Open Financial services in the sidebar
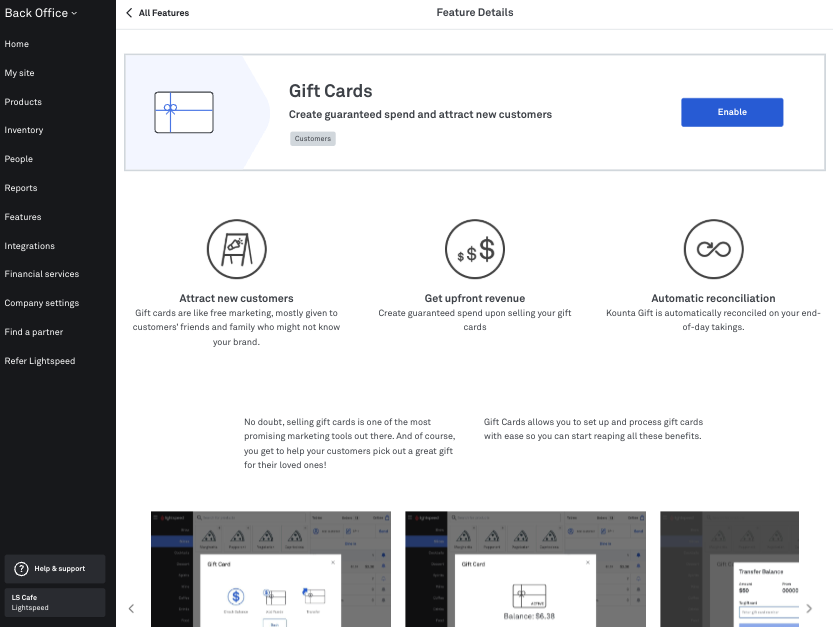The image size is (833, 627). click(41, 274)
